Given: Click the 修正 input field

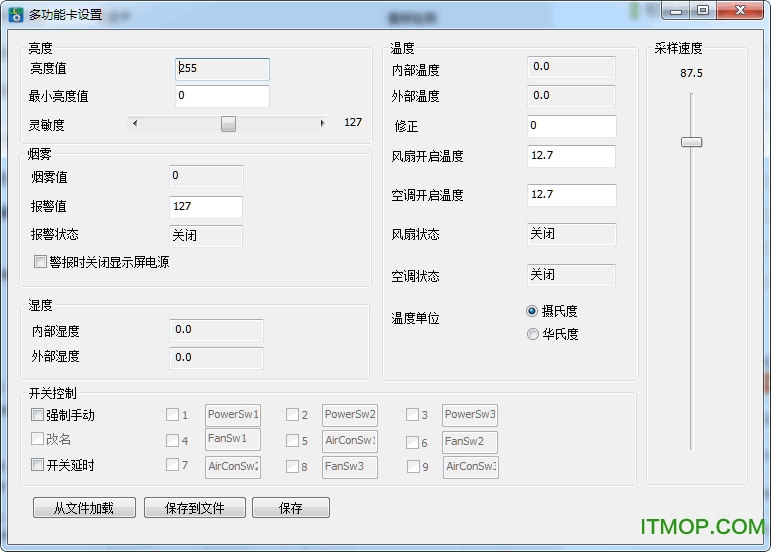Looking at the screenshot, I should (x=571, y=126).
